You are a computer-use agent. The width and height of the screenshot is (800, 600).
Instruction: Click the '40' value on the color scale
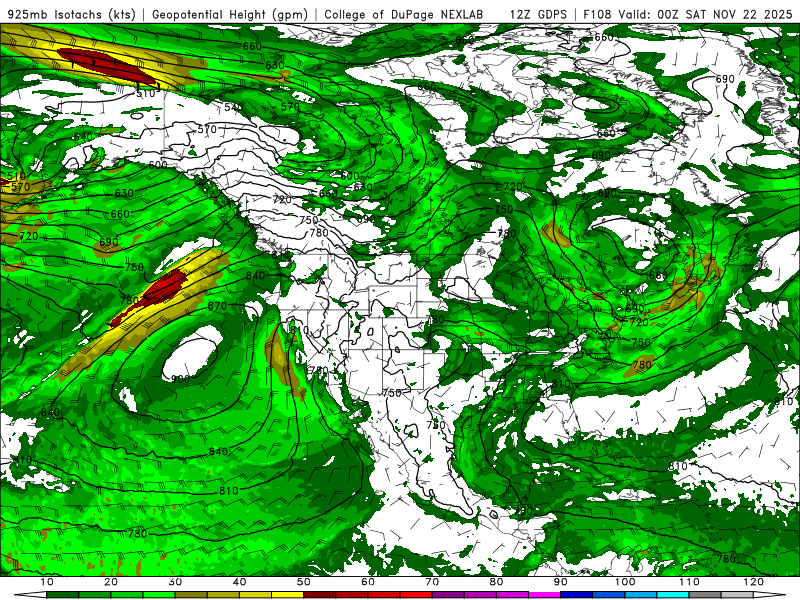coord(239,582)
